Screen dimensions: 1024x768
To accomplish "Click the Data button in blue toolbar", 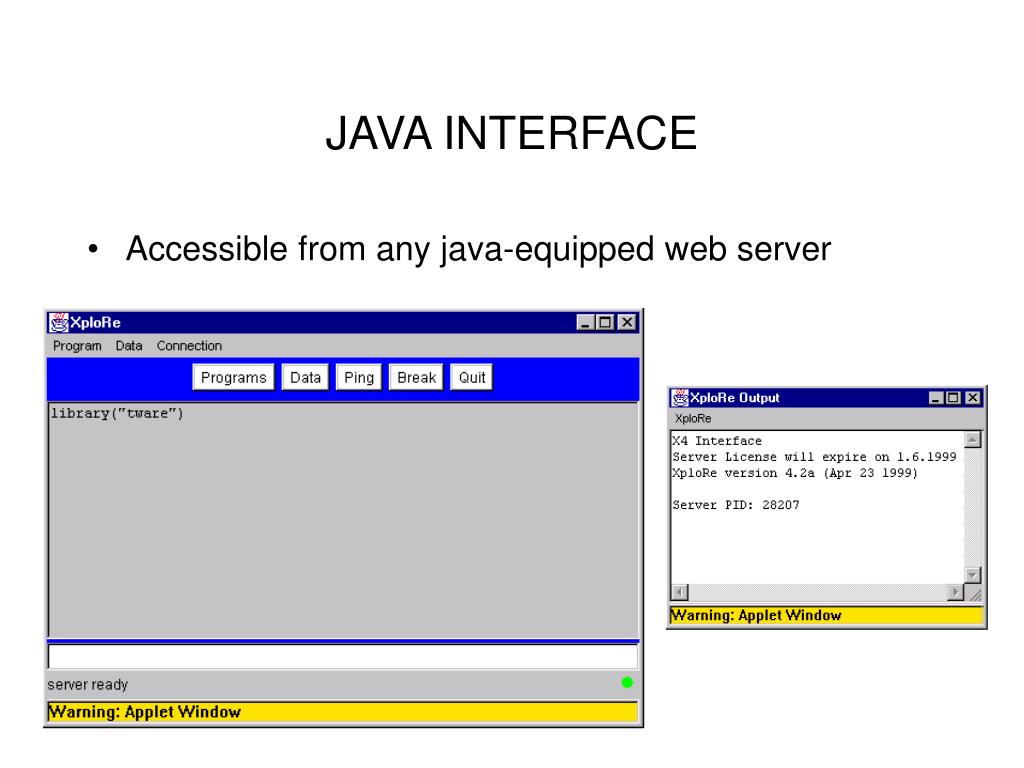I will 305,377.
